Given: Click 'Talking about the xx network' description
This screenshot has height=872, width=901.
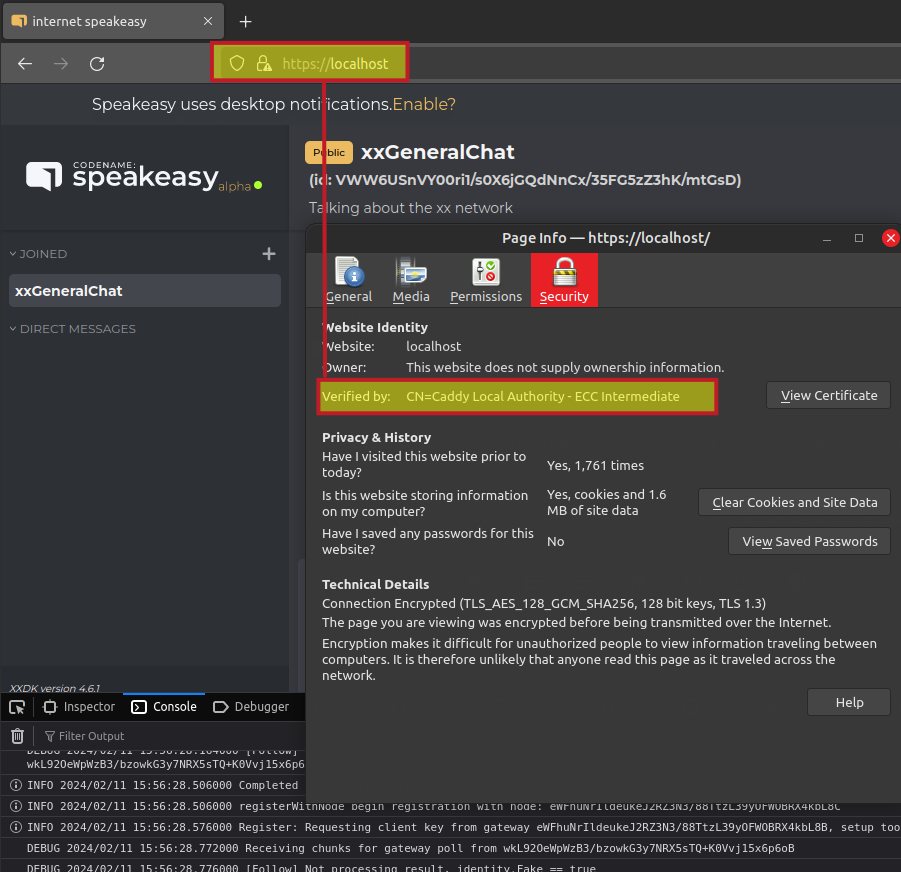Looking at the screenshot, I should (x=410, y=208).
